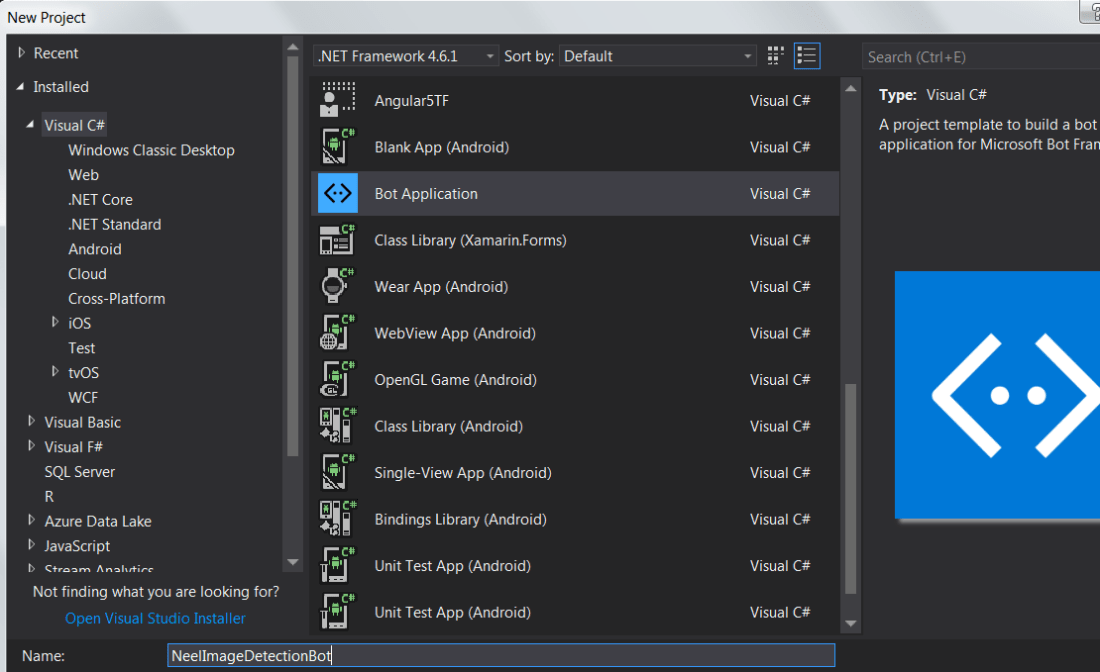Click the Class Library (Xamarin.Forms) icon
Image resolution: width=1100 pixels, height=672 pixels.
[338, 240]
